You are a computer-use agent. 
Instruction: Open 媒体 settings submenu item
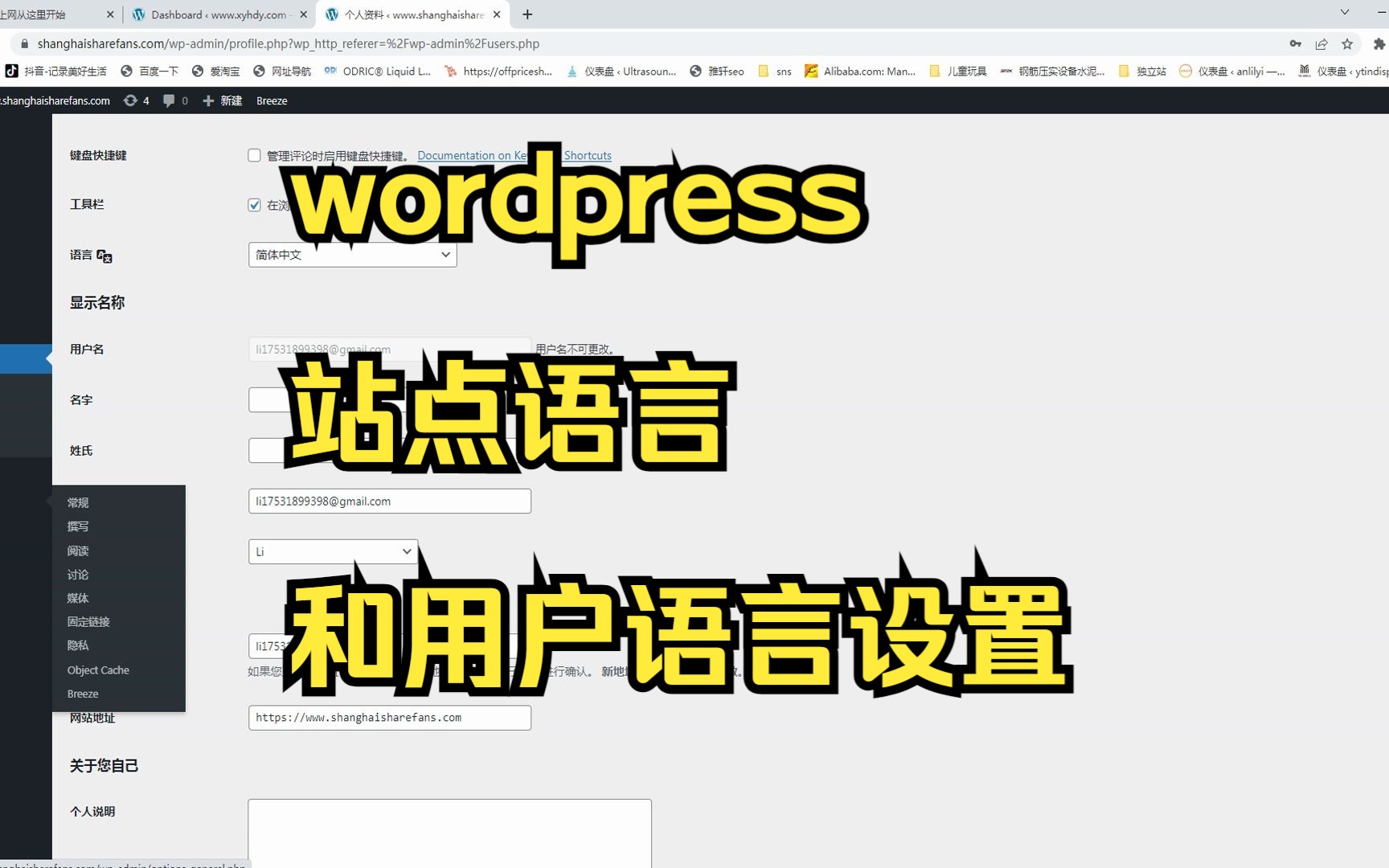78,598
